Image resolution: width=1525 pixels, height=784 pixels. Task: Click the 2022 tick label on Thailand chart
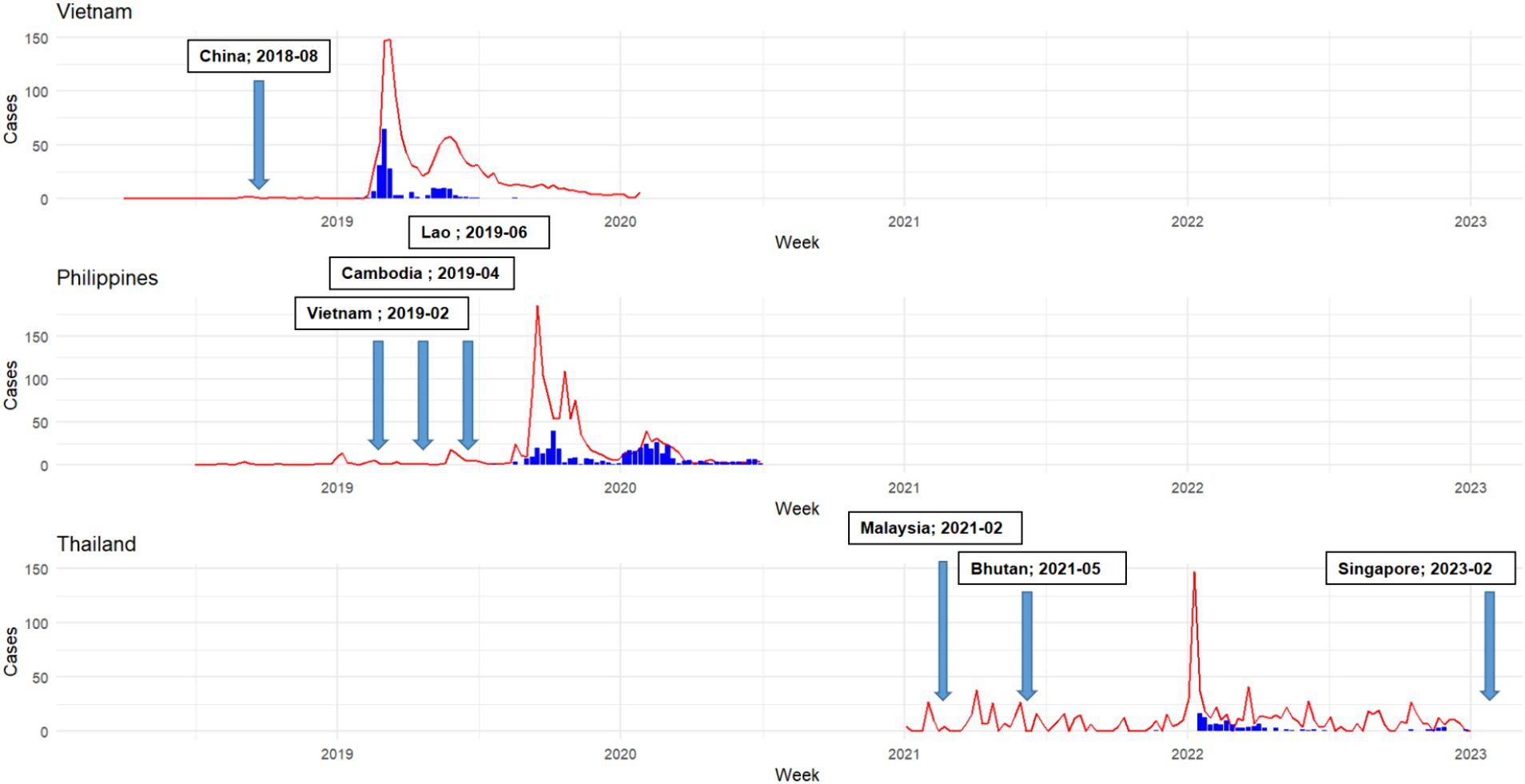pyautogui.click(x=1187, y=754)
